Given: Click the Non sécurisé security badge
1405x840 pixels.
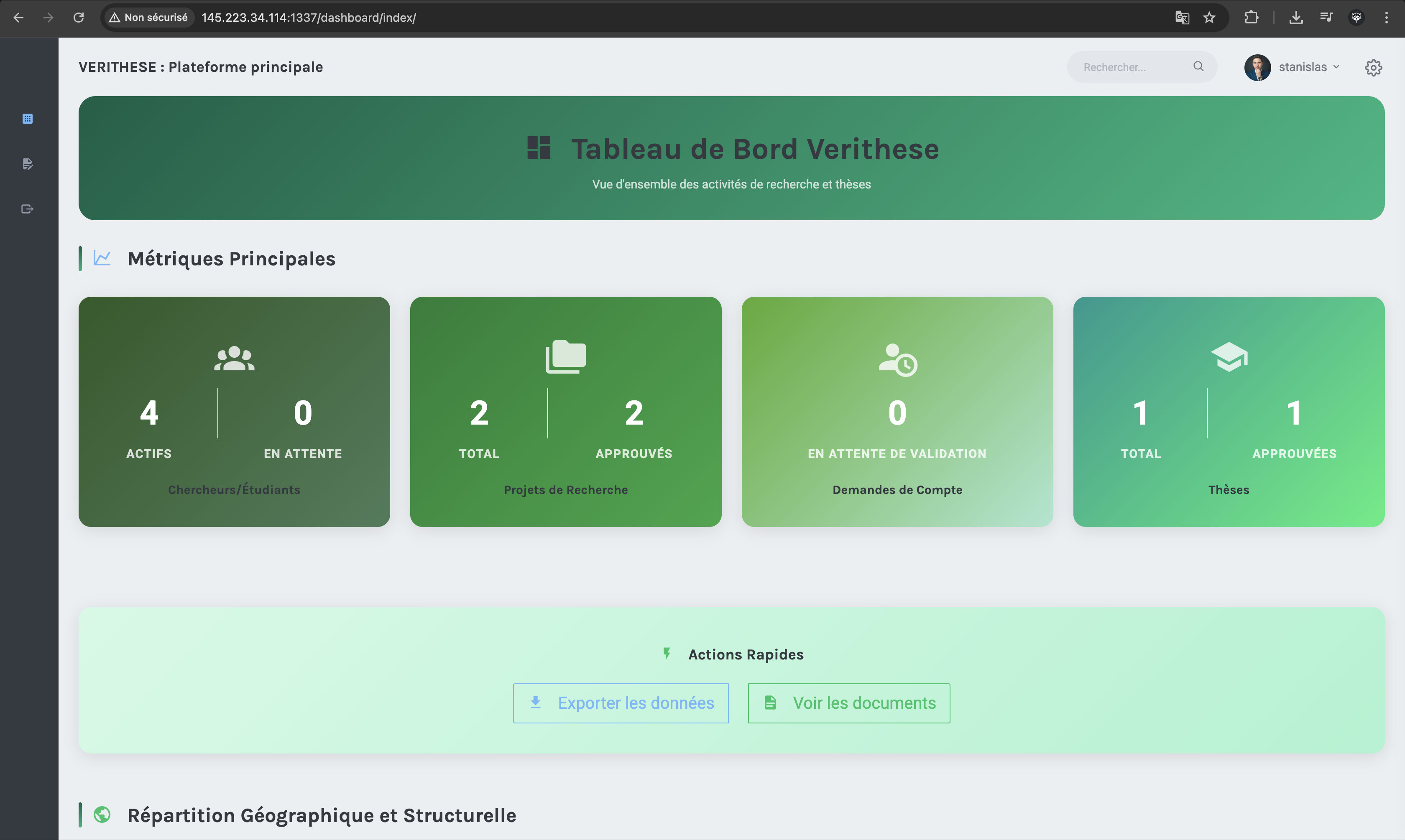Looking at the screenshot, I should 148,17.
